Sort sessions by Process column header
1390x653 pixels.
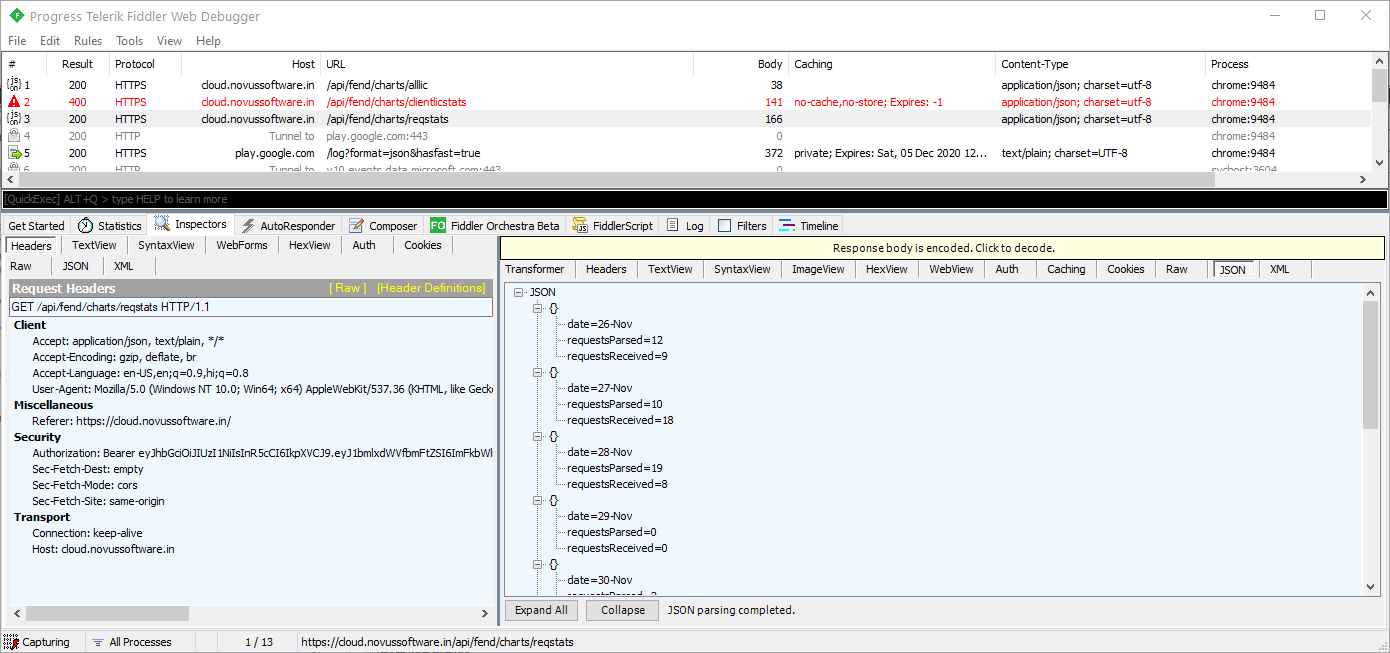(x=1288, y=64)
